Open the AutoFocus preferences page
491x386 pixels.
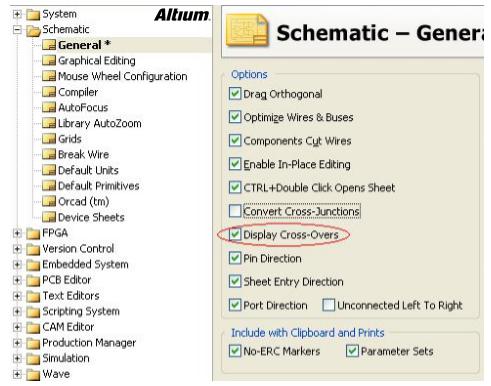pyautogui.click(x=83, y=108)
